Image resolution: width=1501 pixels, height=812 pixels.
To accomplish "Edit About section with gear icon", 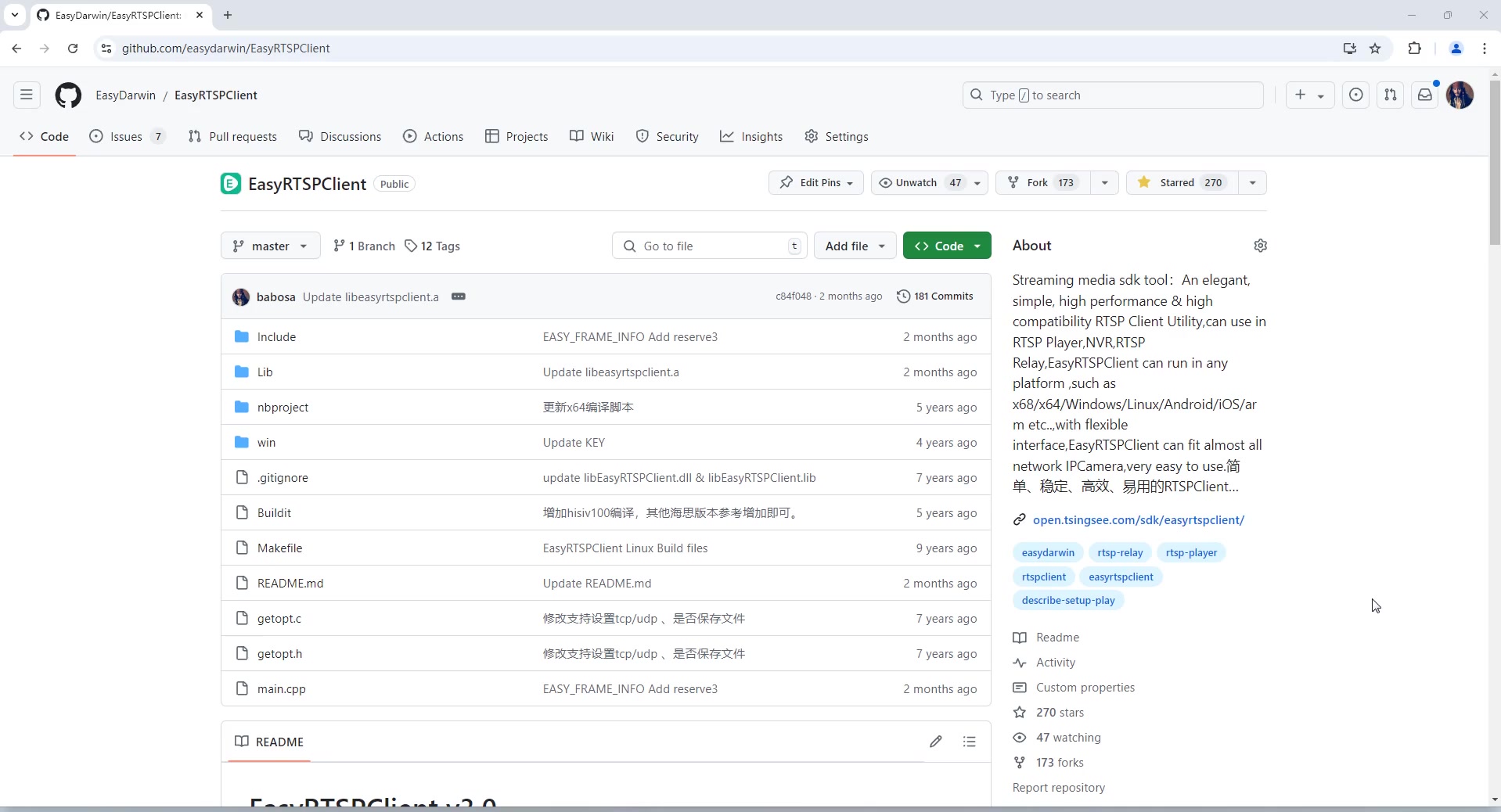I will 1260,246.
